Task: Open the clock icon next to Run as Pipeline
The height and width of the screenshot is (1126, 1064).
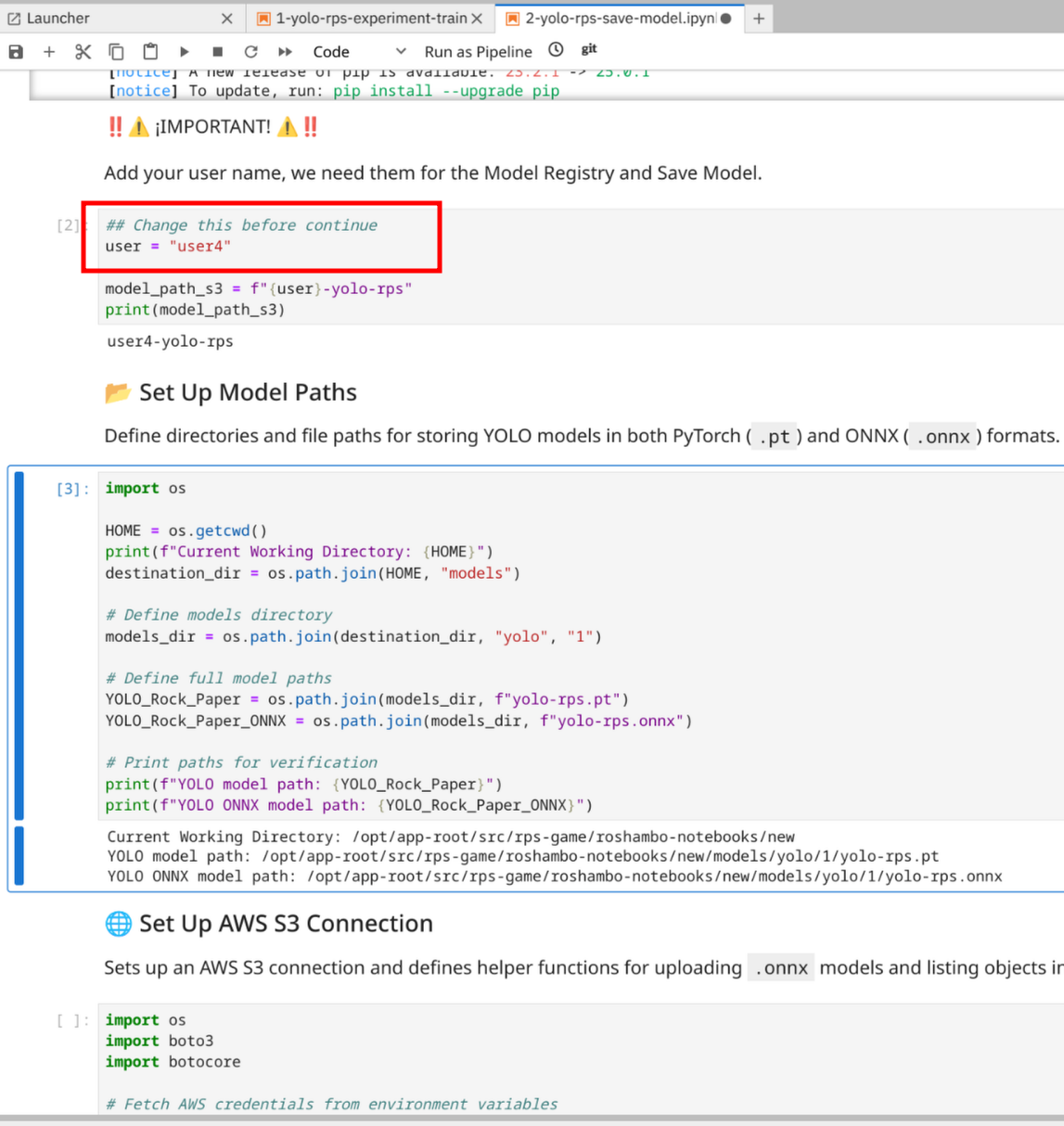Action: (556, 50)
